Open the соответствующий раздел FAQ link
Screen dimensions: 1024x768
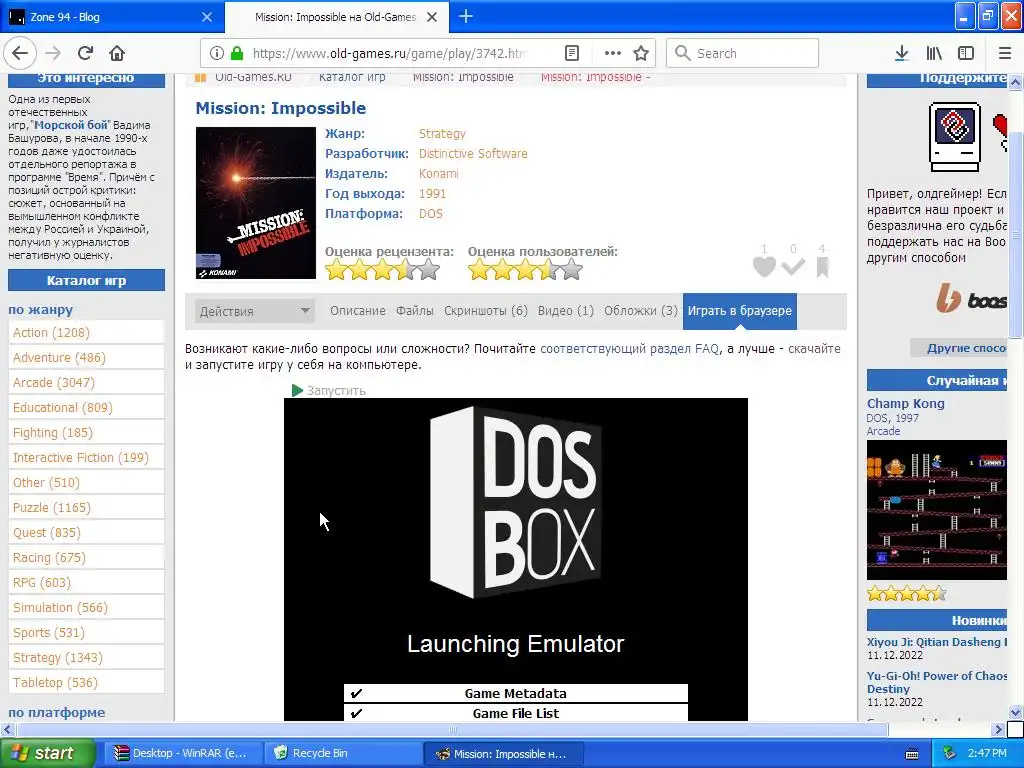(630, 349)
